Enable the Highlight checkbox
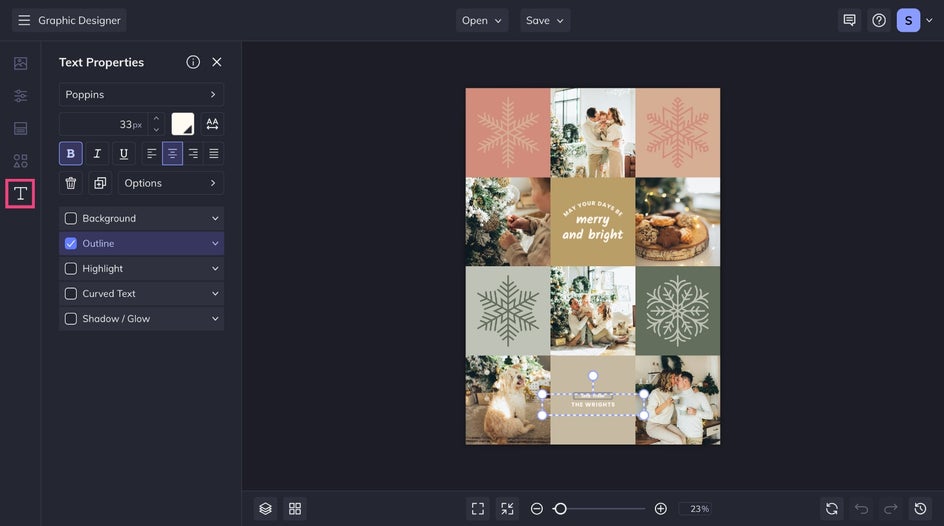The height and width of the screenshot is (526, 944). [70, 268]
